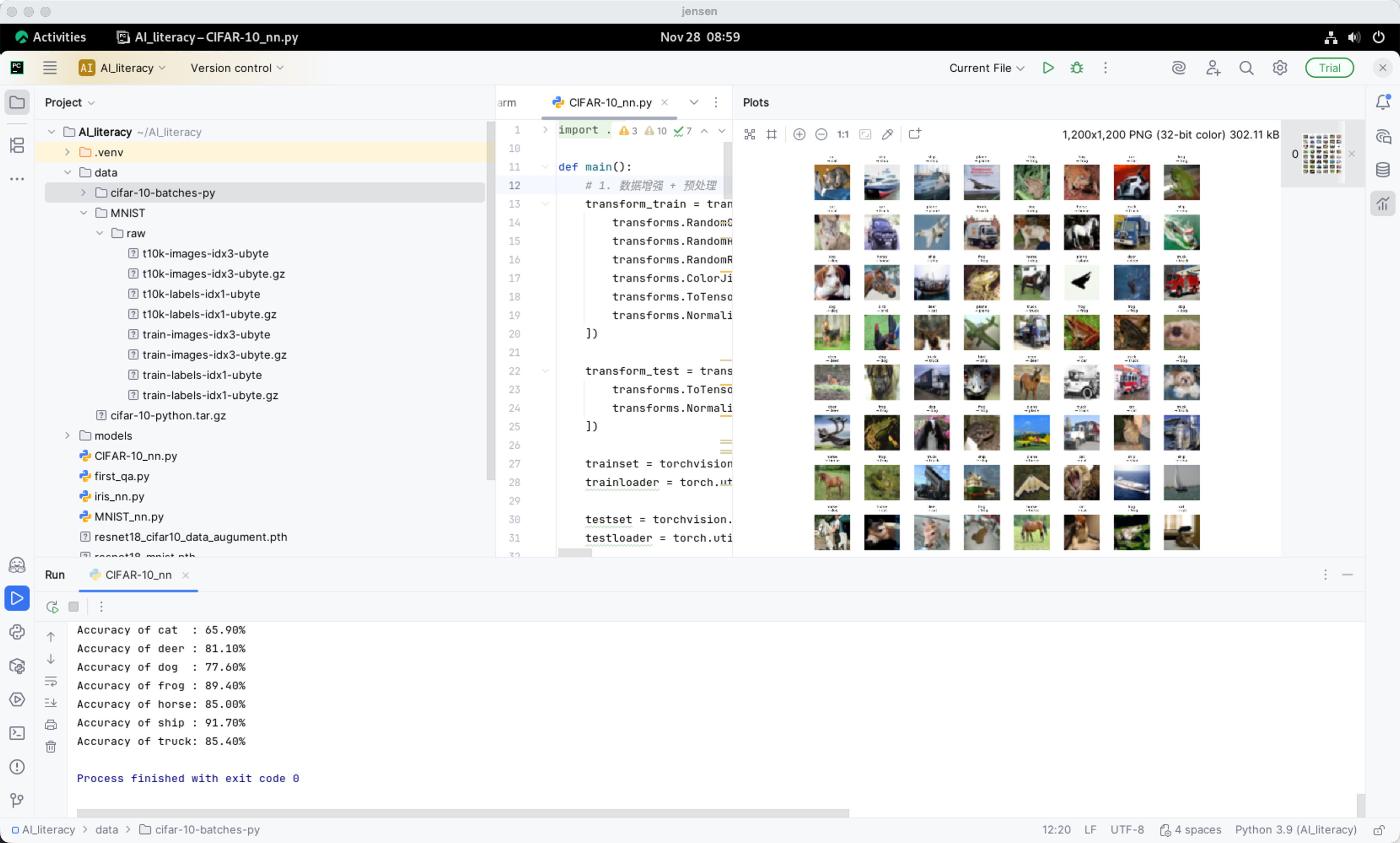Clear all Run console output with trash icon
Image resolution: width=1400 pixels, height=843 pixels.
[x=51, y=746]
